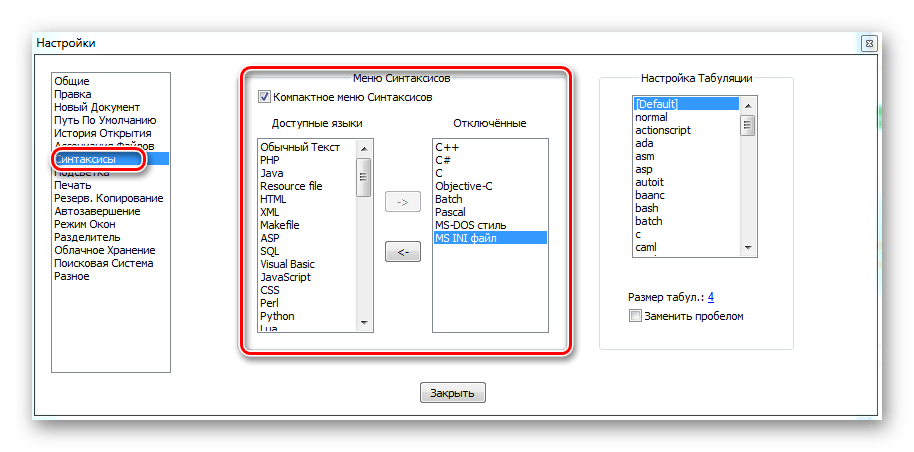The image size is (914, 452).
Task: Enable the Заменить пробелом checkbox
Action: pyautogui.click(x=636, y=316)
